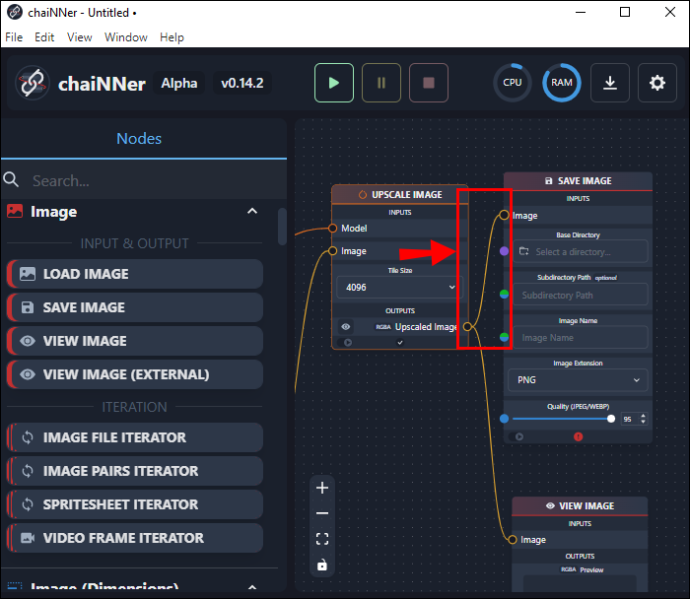Select the LOAD IMAGE node button
This screenshot has height=599, width=690.
tap(135, 274)
